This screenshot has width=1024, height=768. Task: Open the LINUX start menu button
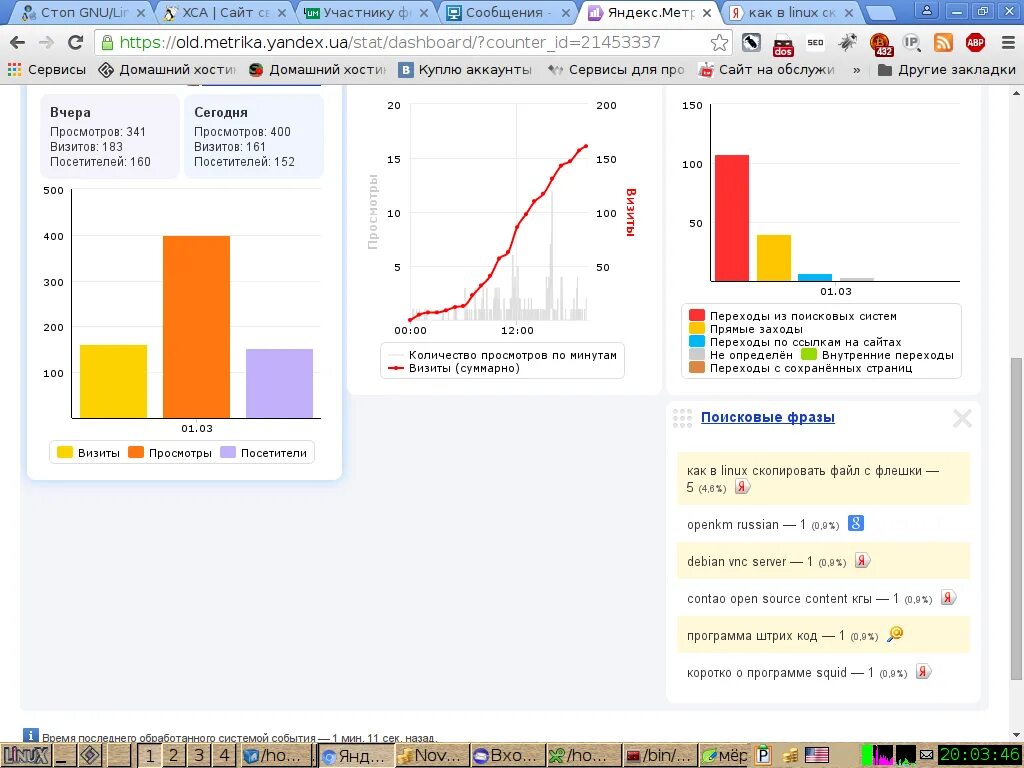click(x=25, y=756)
